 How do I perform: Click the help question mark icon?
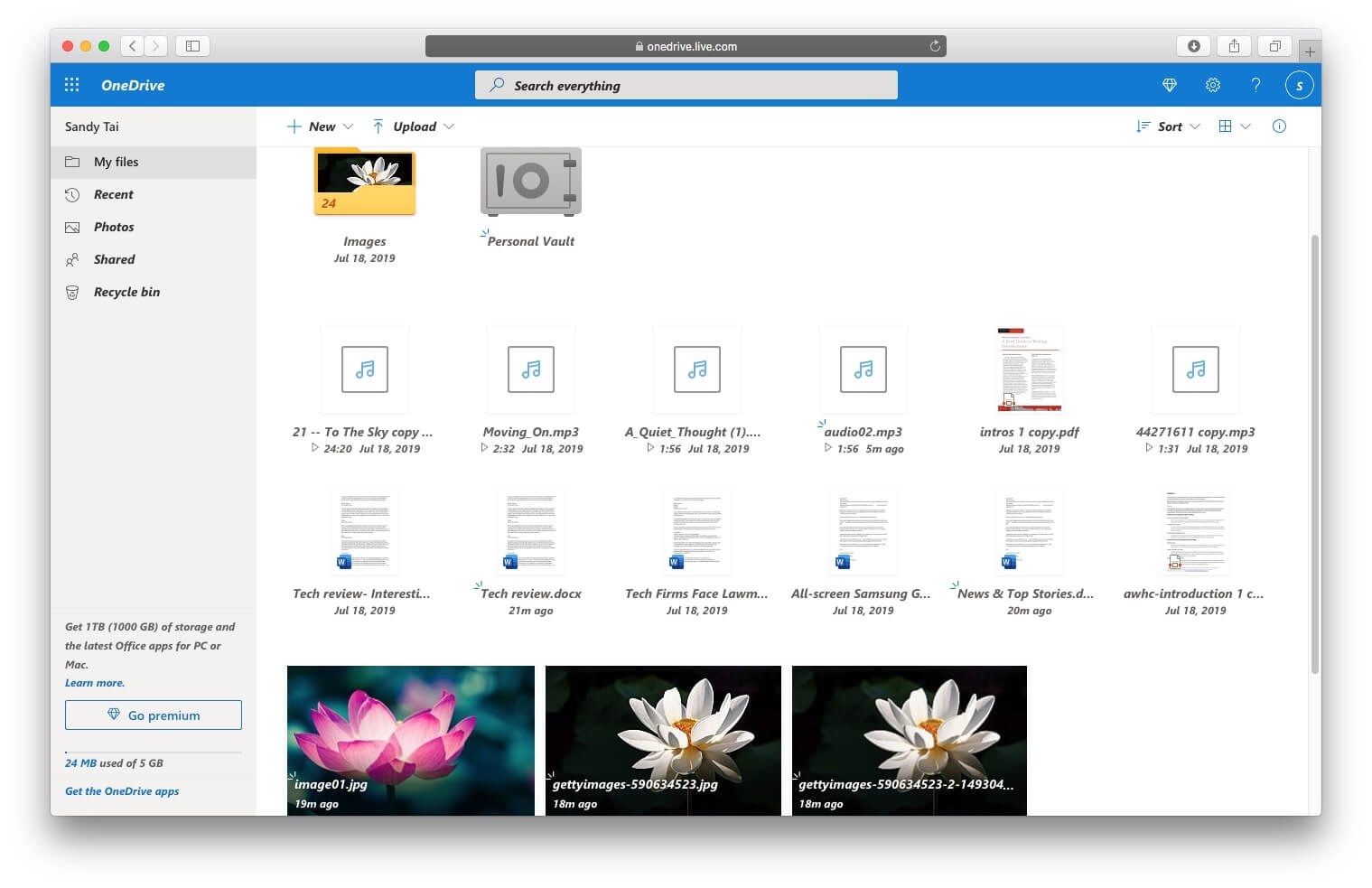(1255, 85)
